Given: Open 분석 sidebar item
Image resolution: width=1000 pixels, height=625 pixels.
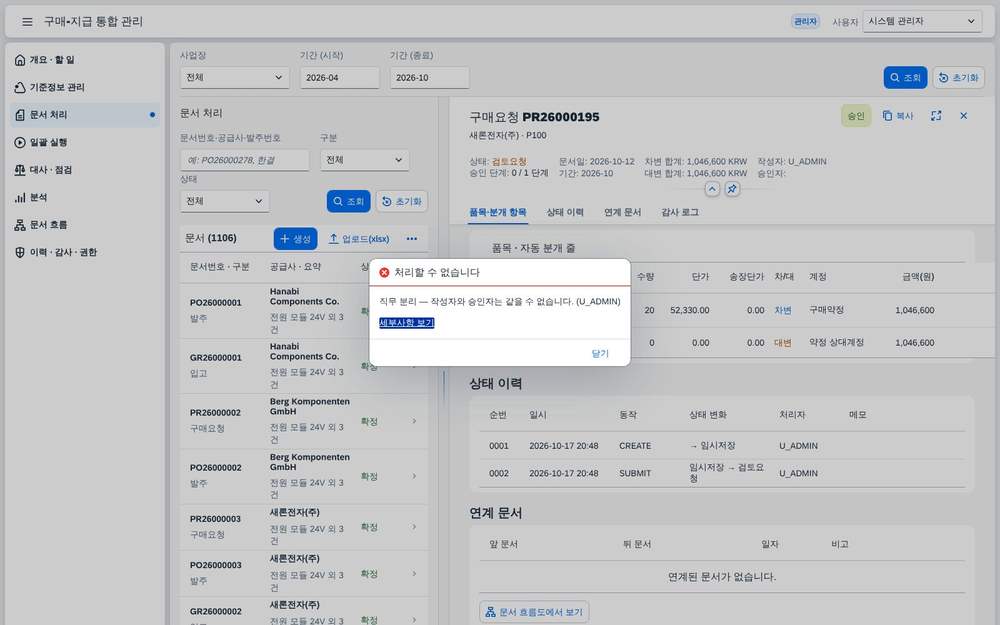Looking at the screenshot, I should tap(84, 197).
